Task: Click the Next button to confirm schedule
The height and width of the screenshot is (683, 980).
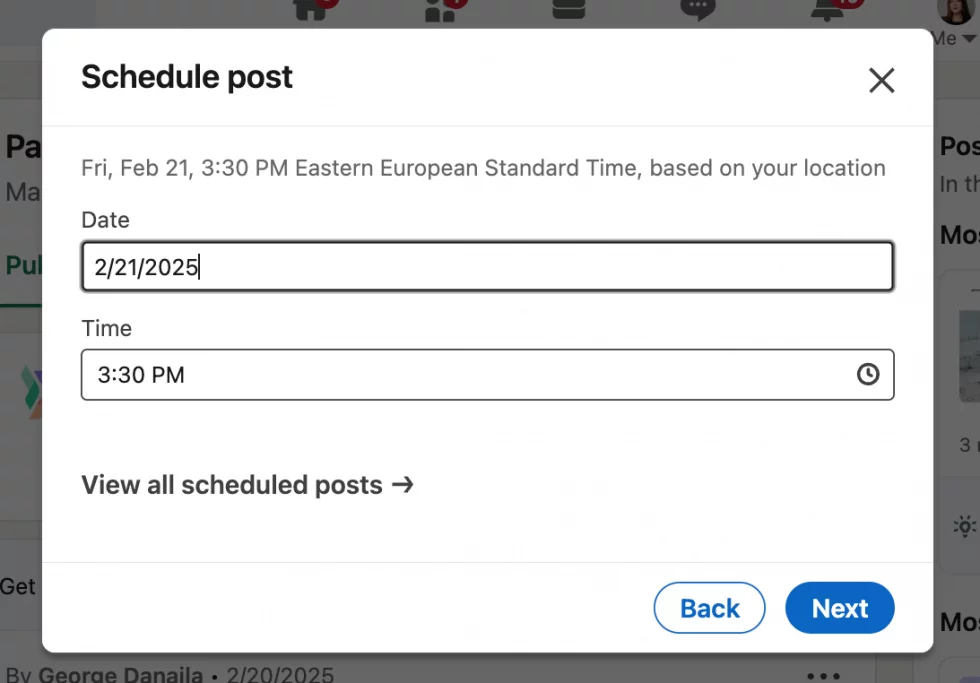Action: 839,608
